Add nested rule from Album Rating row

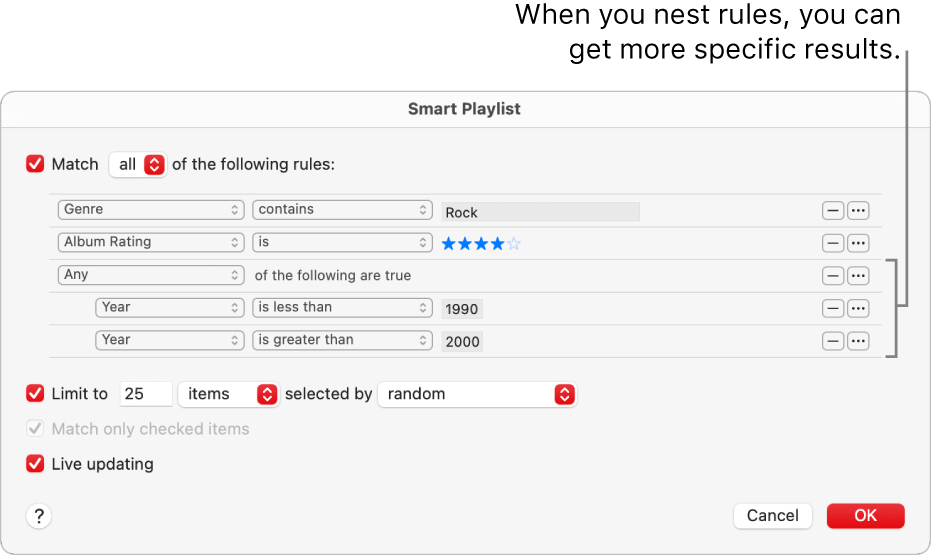coord(858,243)
